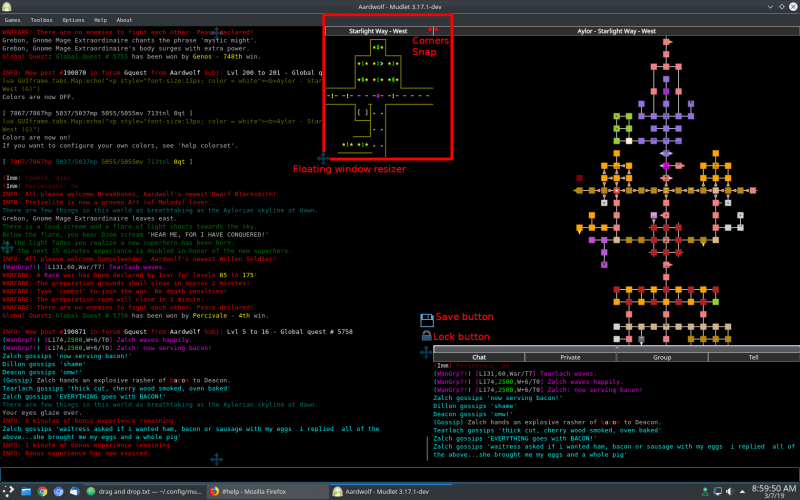Click 'HEAR ME, FOR I HAVE CONQUERED!' line
Image resolution: width=800 pixels, height=500 pixels.
(x=135, y=235)
